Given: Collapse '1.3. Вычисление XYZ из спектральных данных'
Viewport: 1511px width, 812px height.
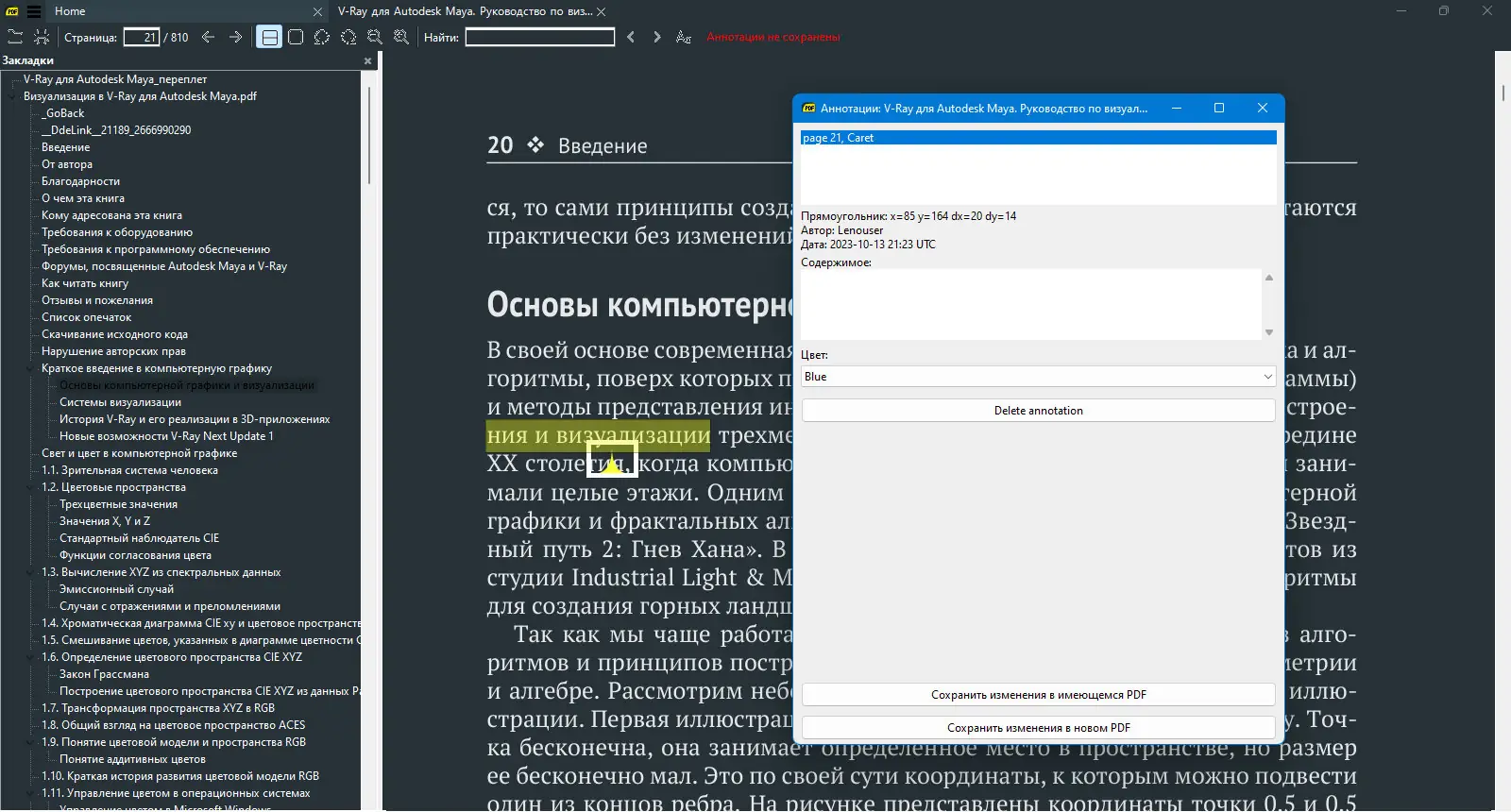Looking at the screenshot, I should (31, 572).
